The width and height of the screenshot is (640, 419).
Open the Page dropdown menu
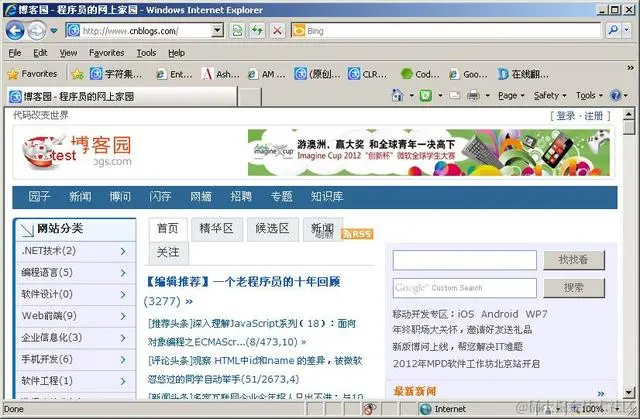(511, 95)
